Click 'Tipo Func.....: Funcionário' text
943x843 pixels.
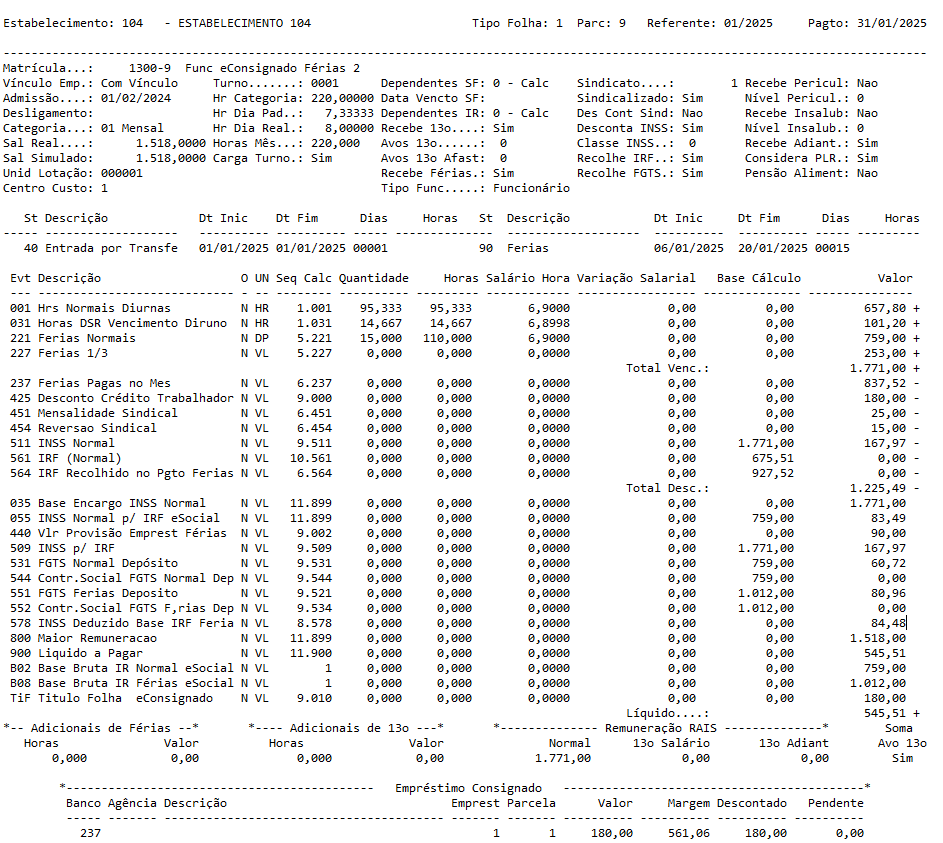(x=475, y=188)
